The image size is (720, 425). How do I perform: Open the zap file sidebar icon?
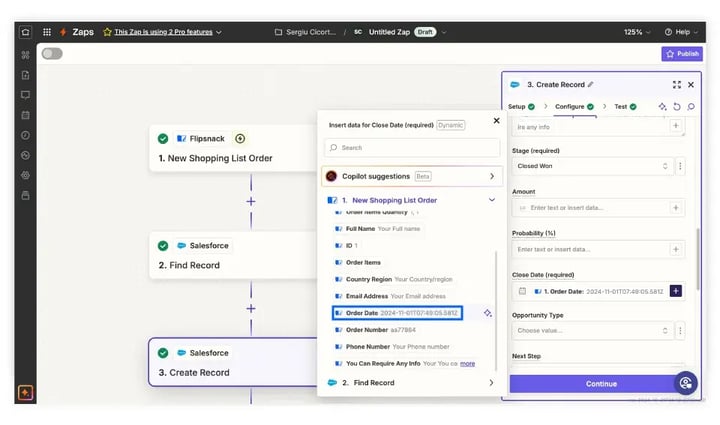coord(25,75)
